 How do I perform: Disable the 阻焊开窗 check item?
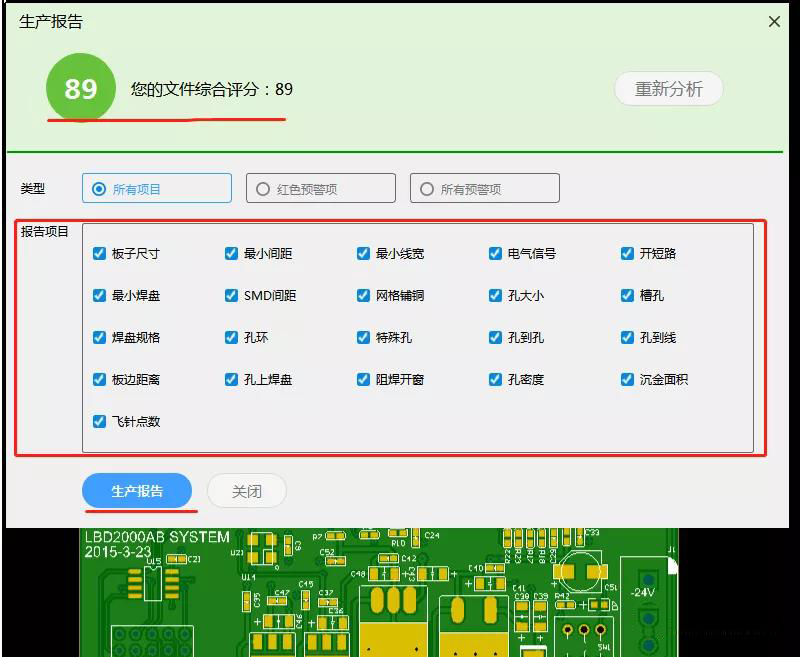362,380
